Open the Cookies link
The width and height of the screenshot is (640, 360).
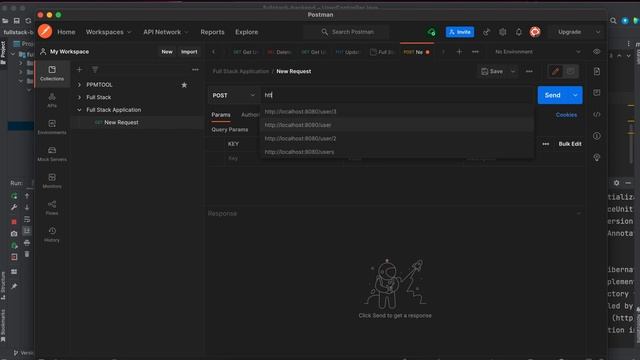566,115
